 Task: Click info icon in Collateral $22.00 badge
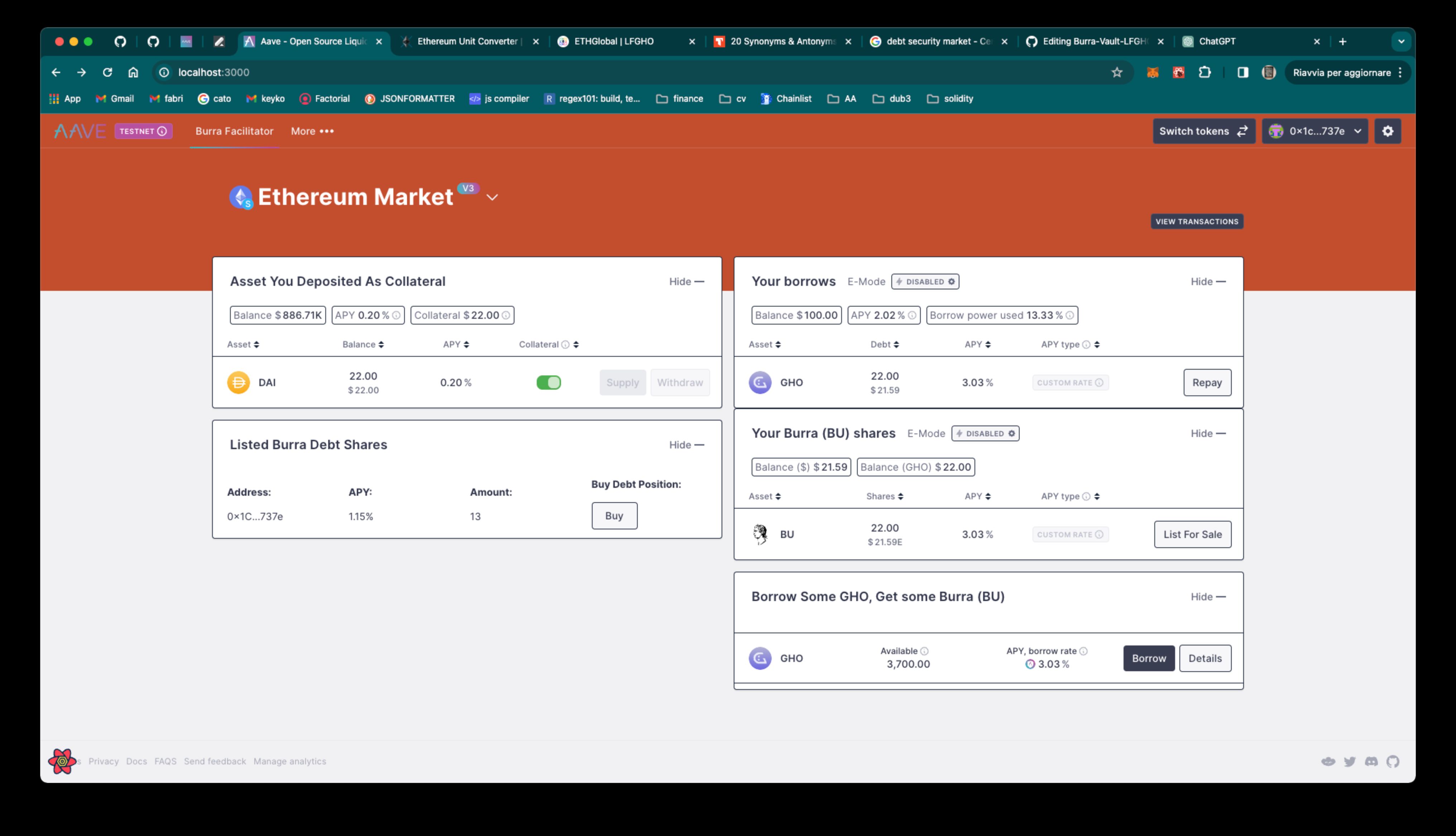click(506, 315)
